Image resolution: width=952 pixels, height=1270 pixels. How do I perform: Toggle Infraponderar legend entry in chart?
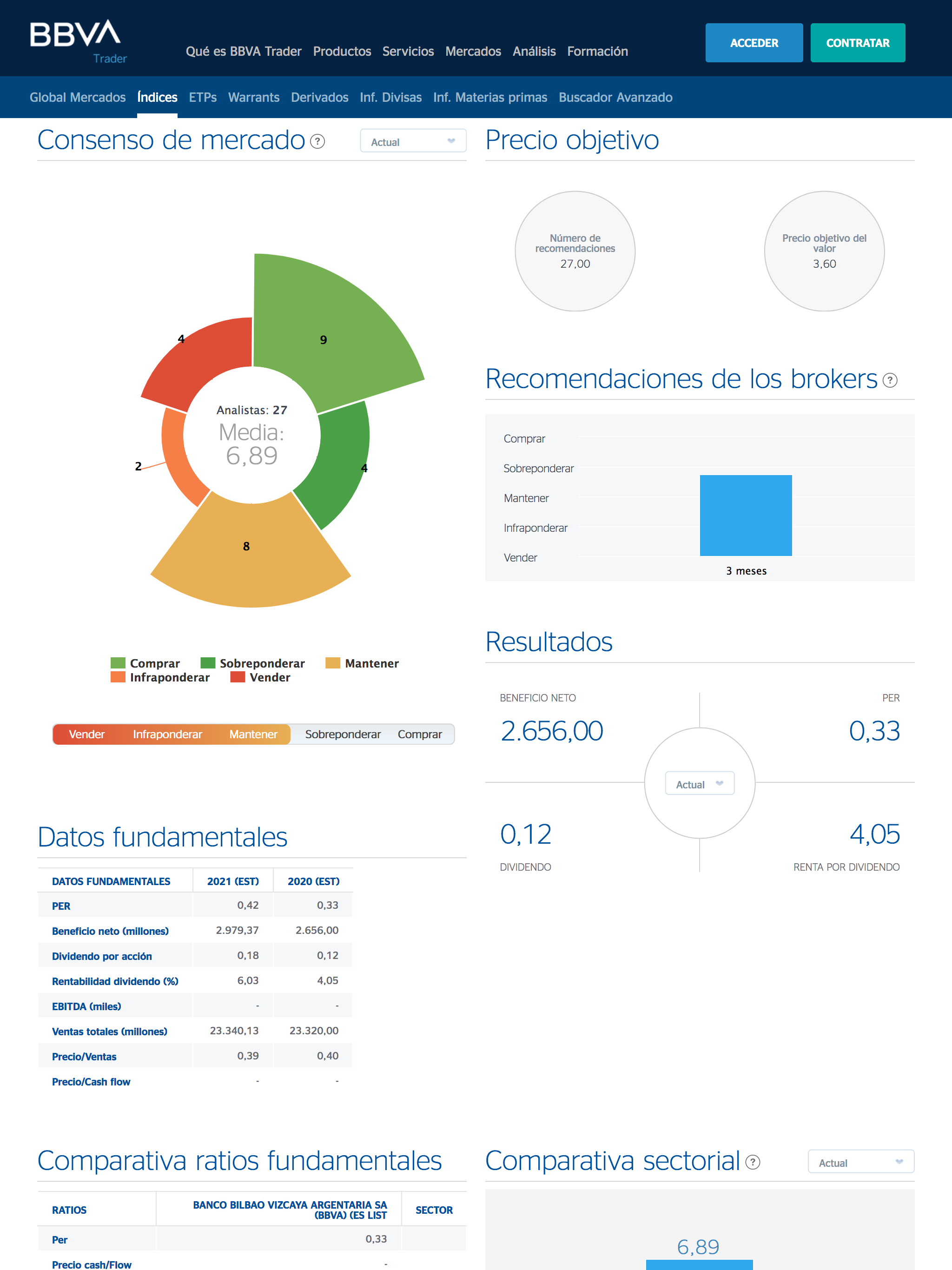[160, 677]
